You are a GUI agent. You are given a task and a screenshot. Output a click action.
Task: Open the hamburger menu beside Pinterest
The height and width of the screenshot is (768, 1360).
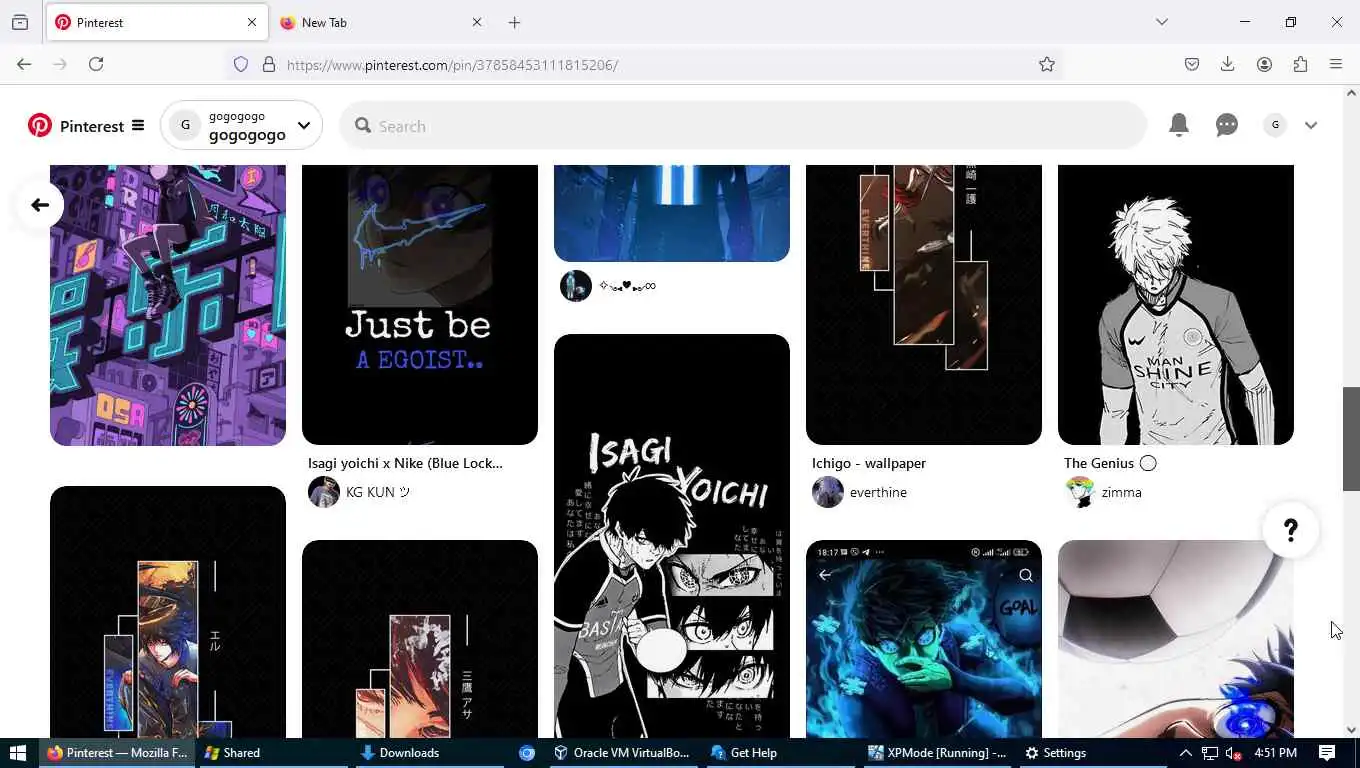[x=138, y=126]
